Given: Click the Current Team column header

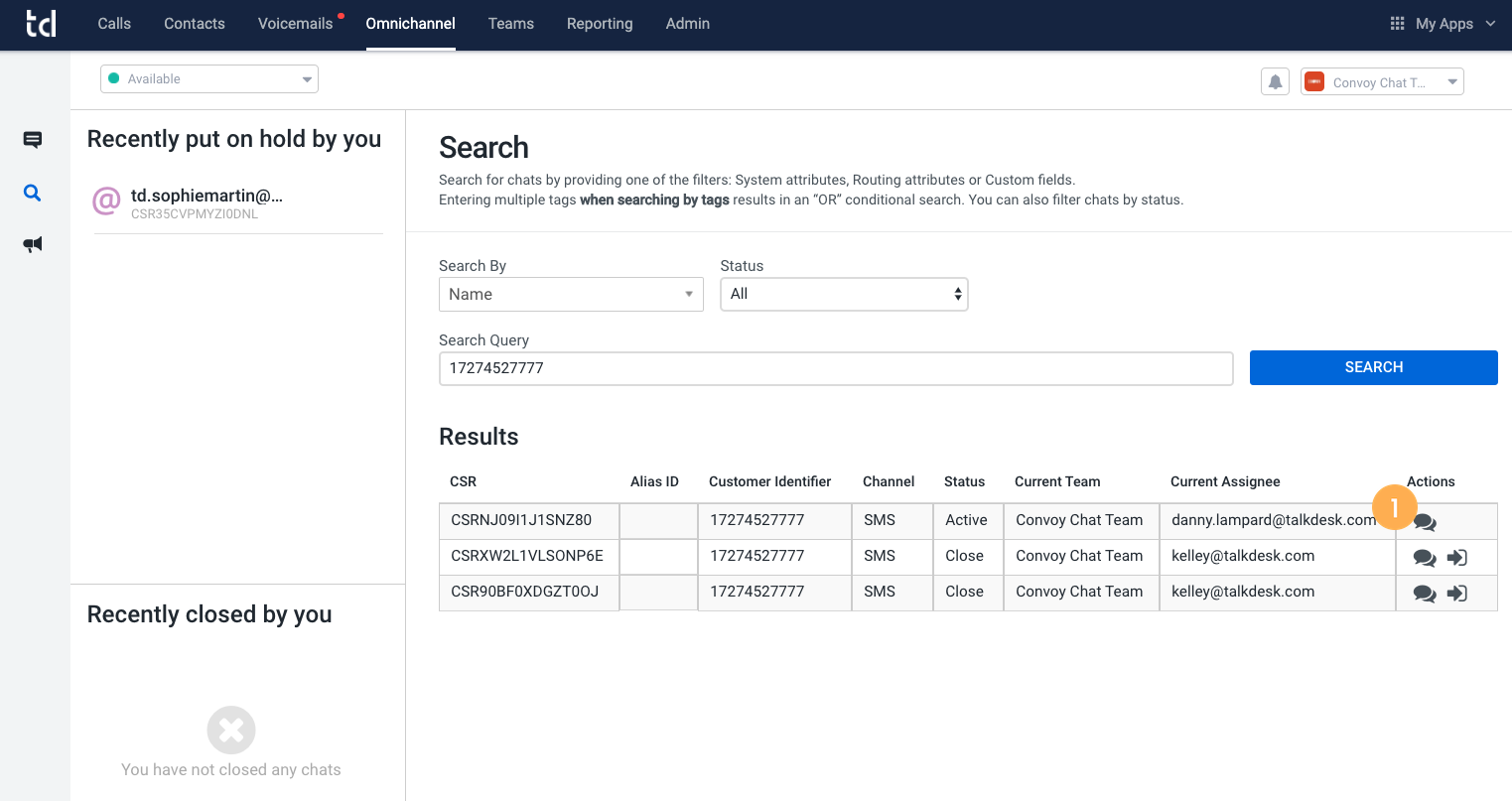Looking at the screenshot, I should (x=1057, y=481).
